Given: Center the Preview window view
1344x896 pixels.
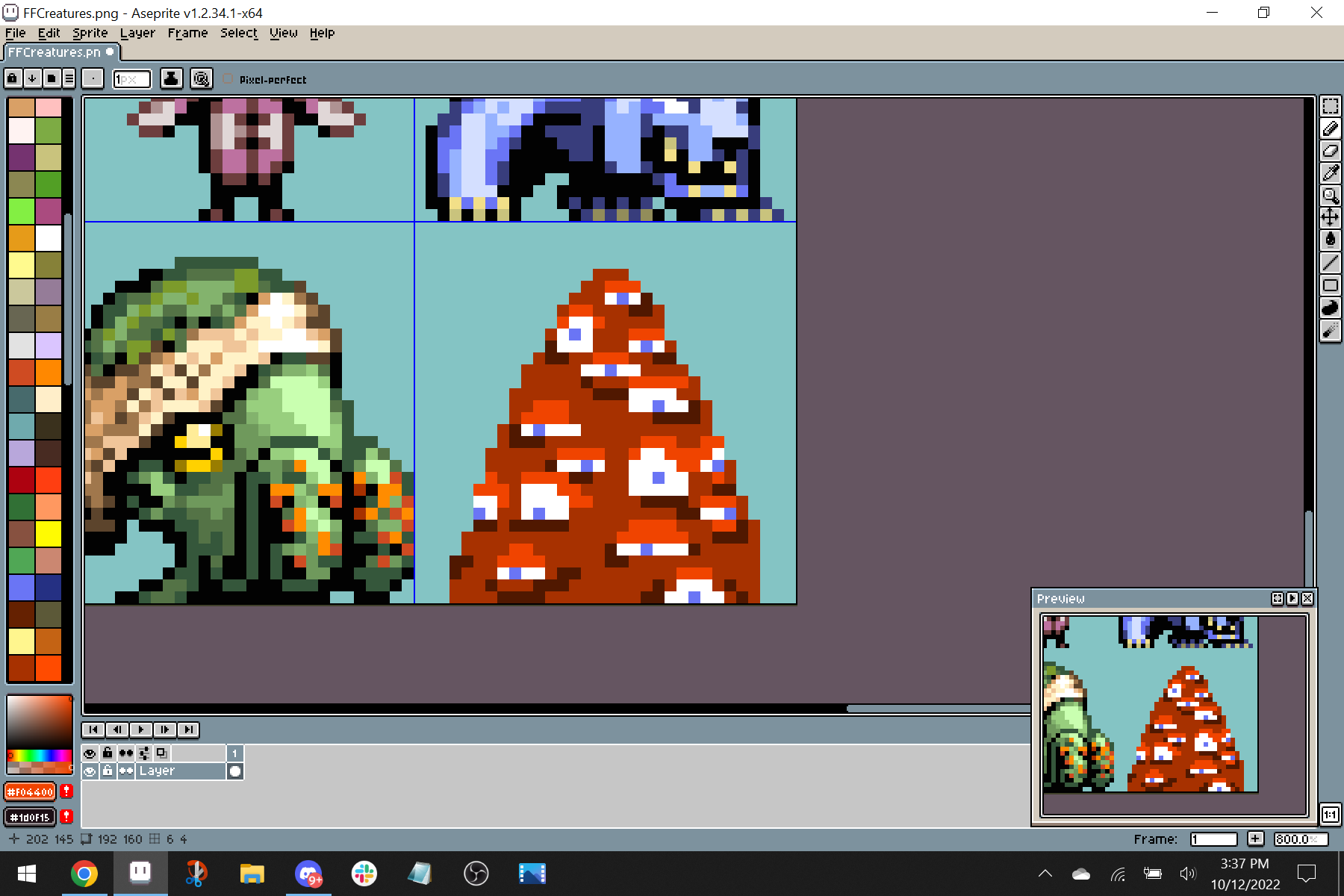Looking at the screenshot, I should [1277, 598].
